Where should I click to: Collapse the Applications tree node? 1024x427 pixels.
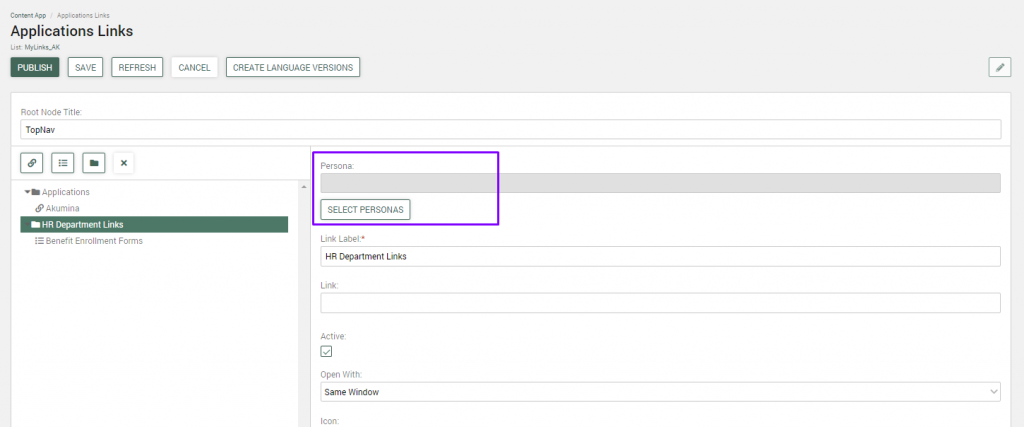28,192
